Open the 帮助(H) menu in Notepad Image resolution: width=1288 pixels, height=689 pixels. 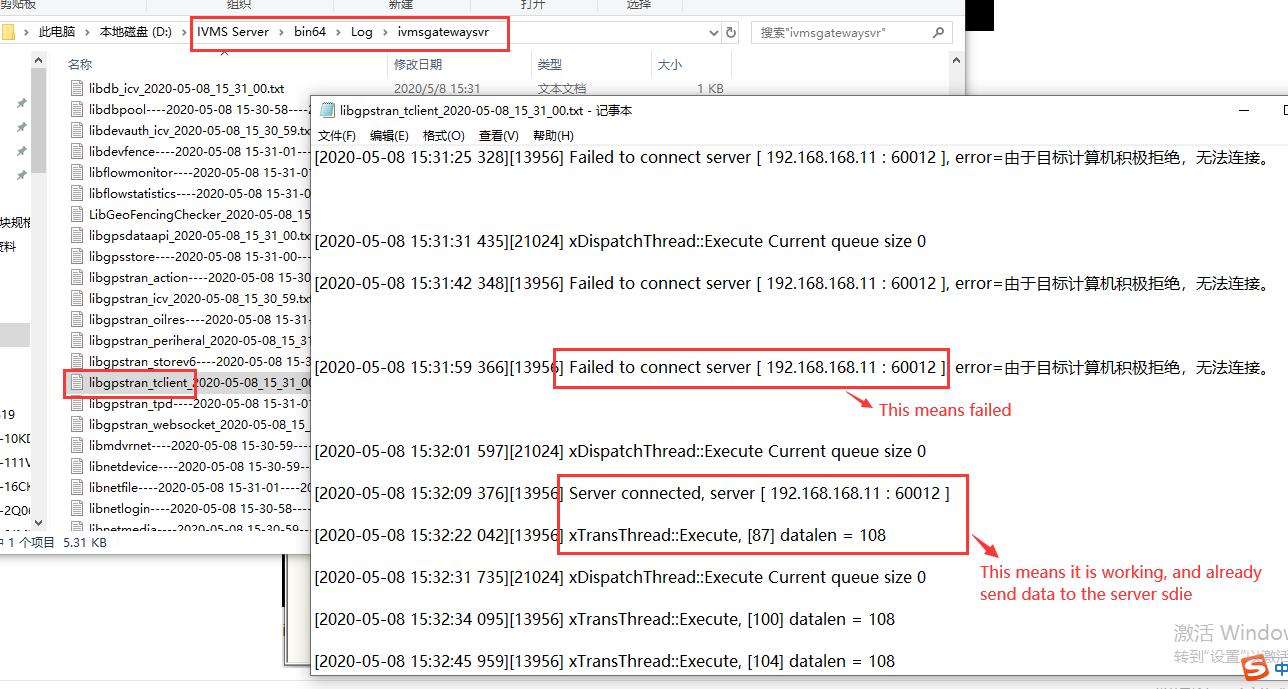(553, 136)
